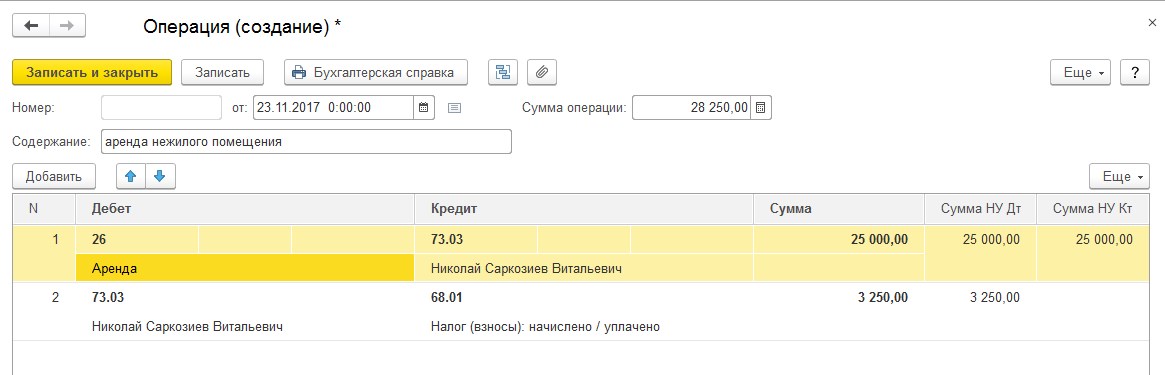Click the Содержание text field

tap(306, 141)
